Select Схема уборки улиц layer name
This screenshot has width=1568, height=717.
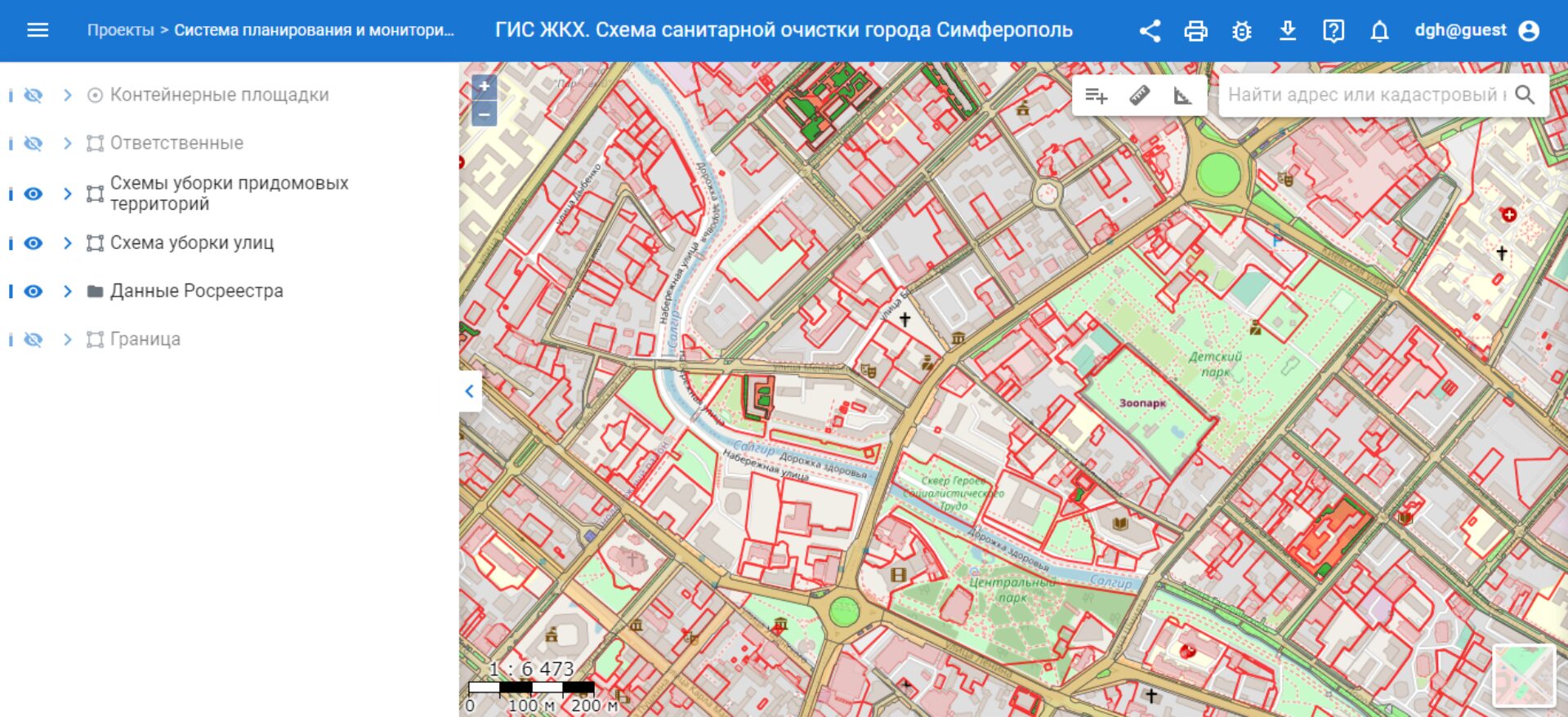click(x=192, y=243)
